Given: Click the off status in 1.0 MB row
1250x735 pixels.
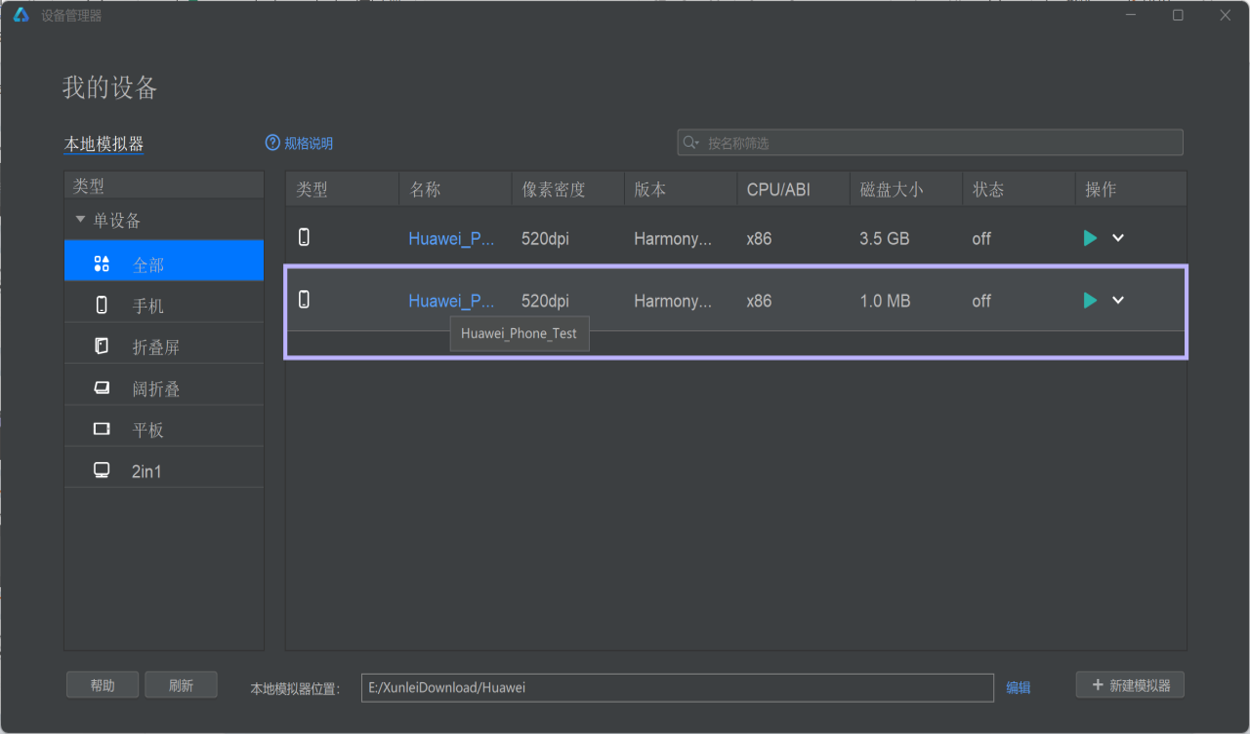Looking at the screenshot, I should [981, 301].
